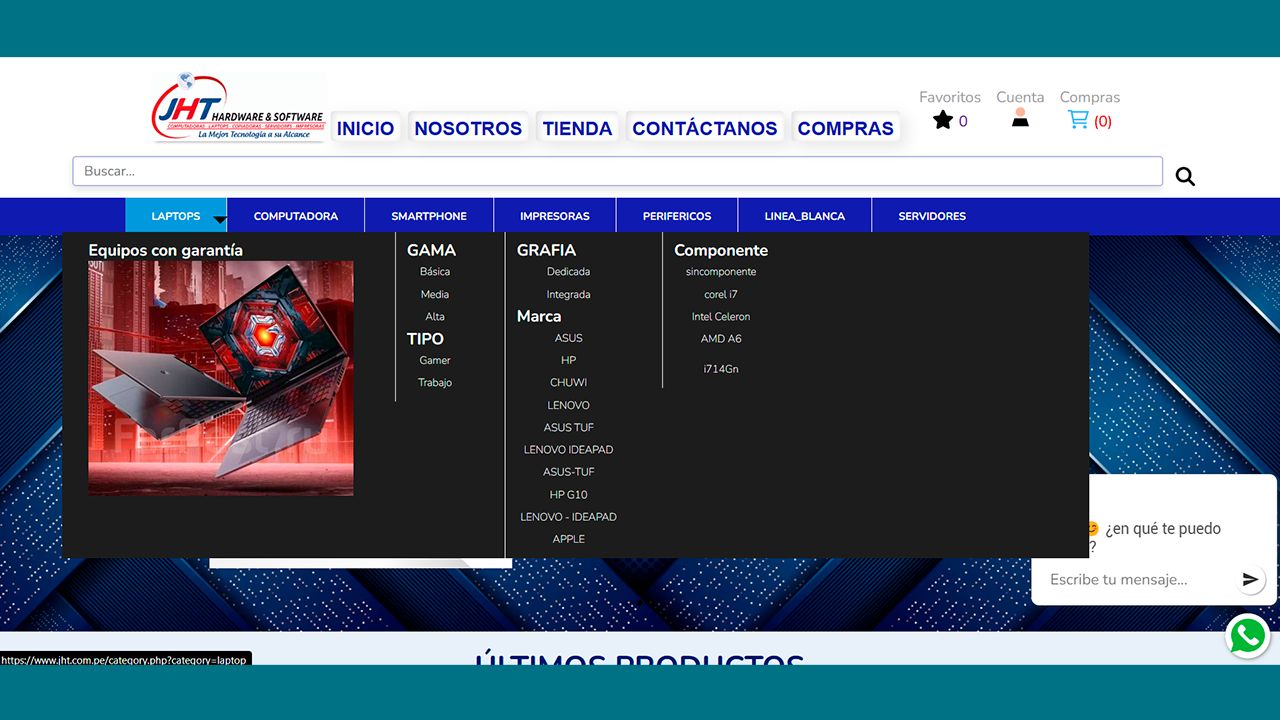Click the Componente heading
The height and width of the screenshot is (720, 1280).
(721, 250)
